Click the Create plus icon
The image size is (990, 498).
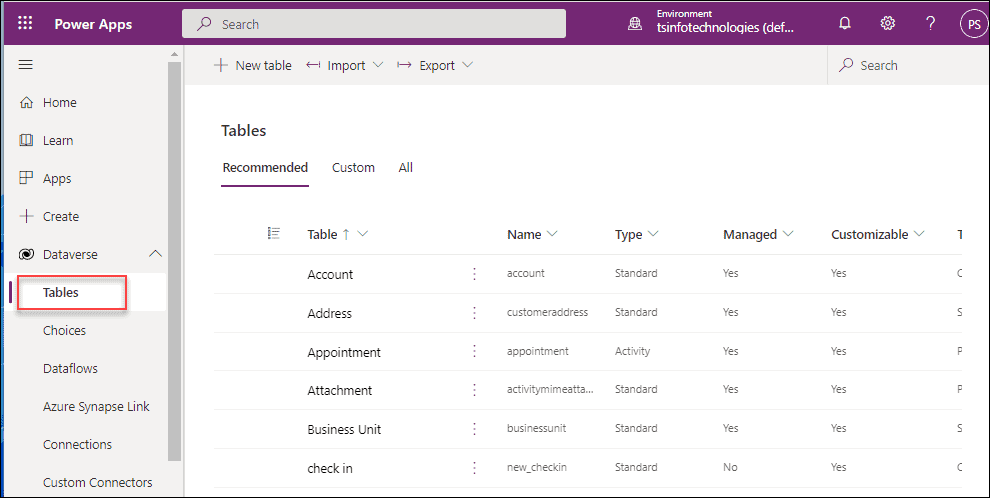click(x=27, y=216)
